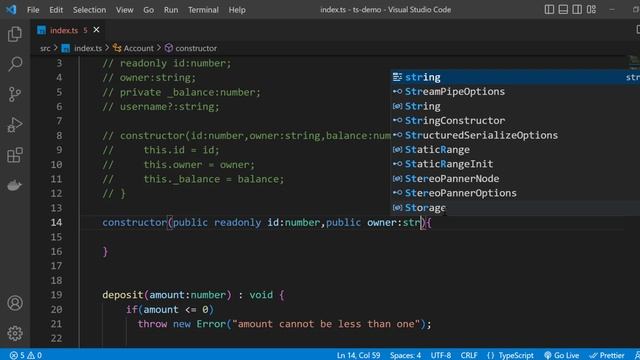The height and width of the screenshot is (360, 640).
Task: Open the Go menu
Action: (x=149, y=10)
